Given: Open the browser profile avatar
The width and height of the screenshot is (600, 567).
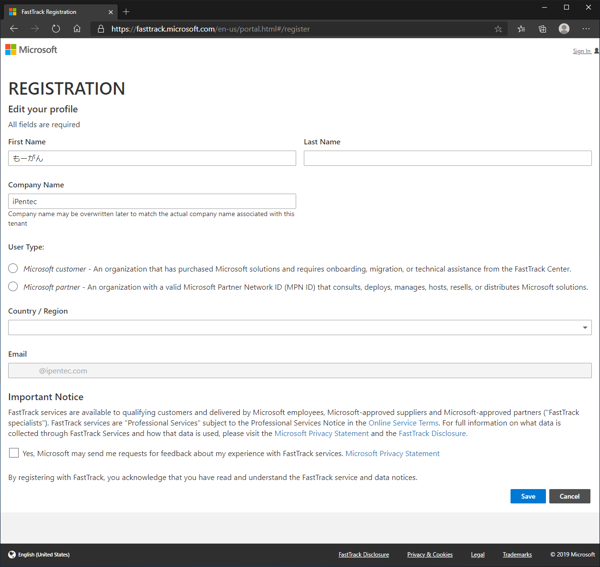Looking at the screenshot, I should pyautogui.click(x=564, y=29).
